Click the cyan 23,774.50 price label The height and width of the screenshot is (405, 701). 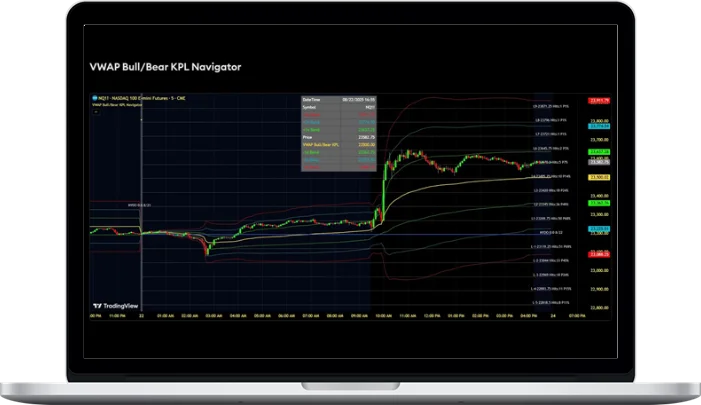tap(600, 126)
